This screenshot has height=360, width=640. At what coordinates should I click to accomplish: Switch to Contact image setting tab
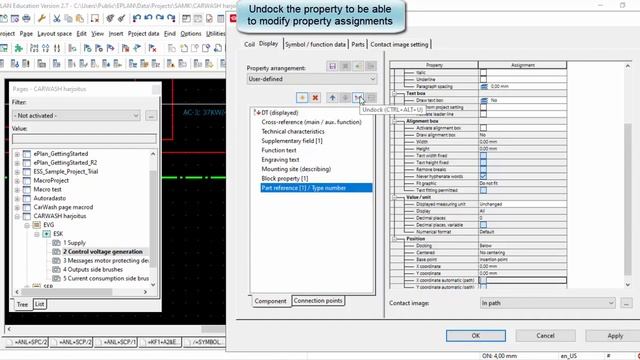pos(399,44)
